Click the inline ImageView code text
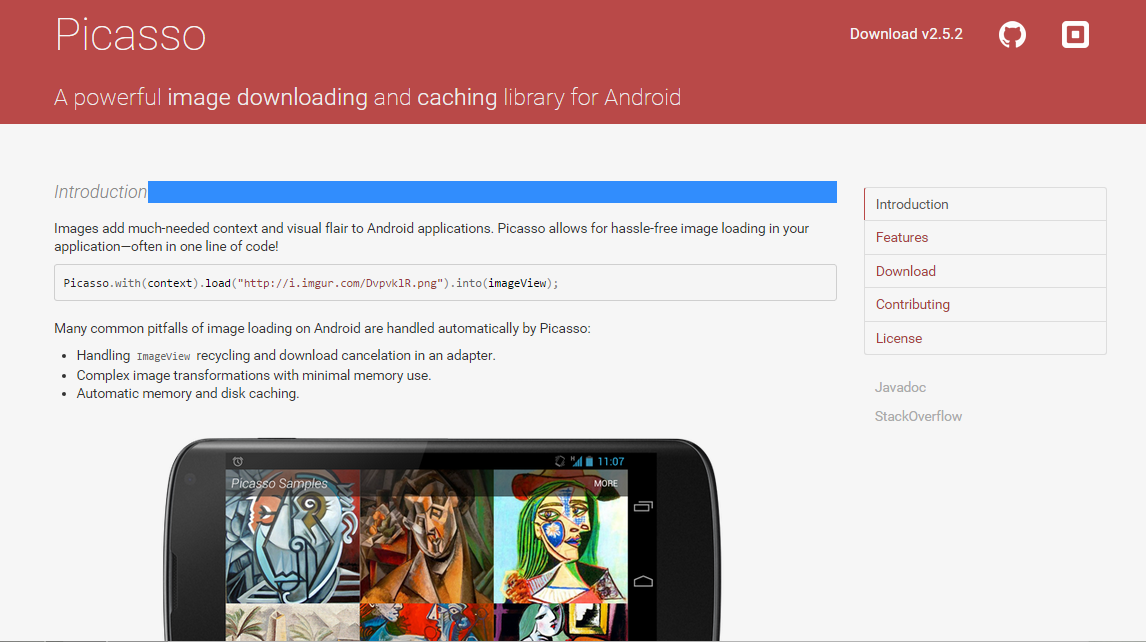 tap(163, 356)
